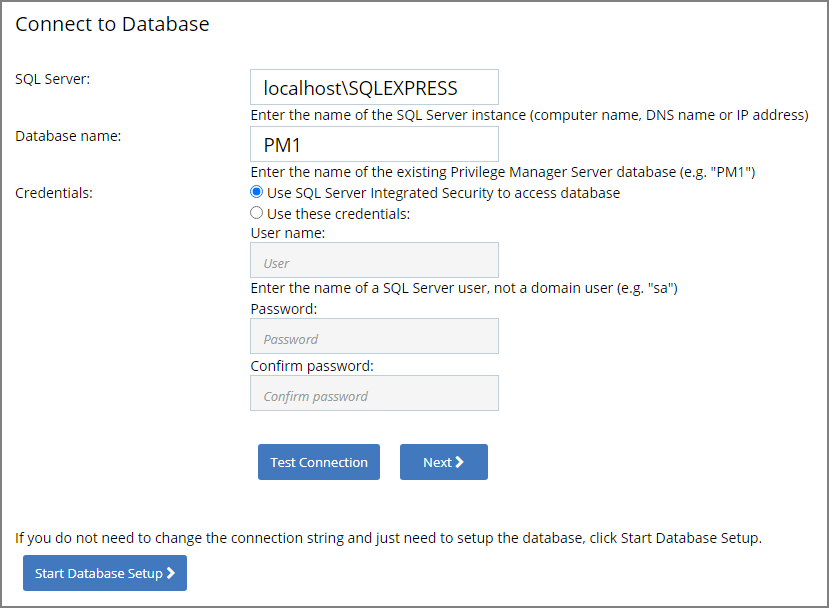Click the Password entry field
The height and width of the screenshot is (608, 829).
[374, 336]
